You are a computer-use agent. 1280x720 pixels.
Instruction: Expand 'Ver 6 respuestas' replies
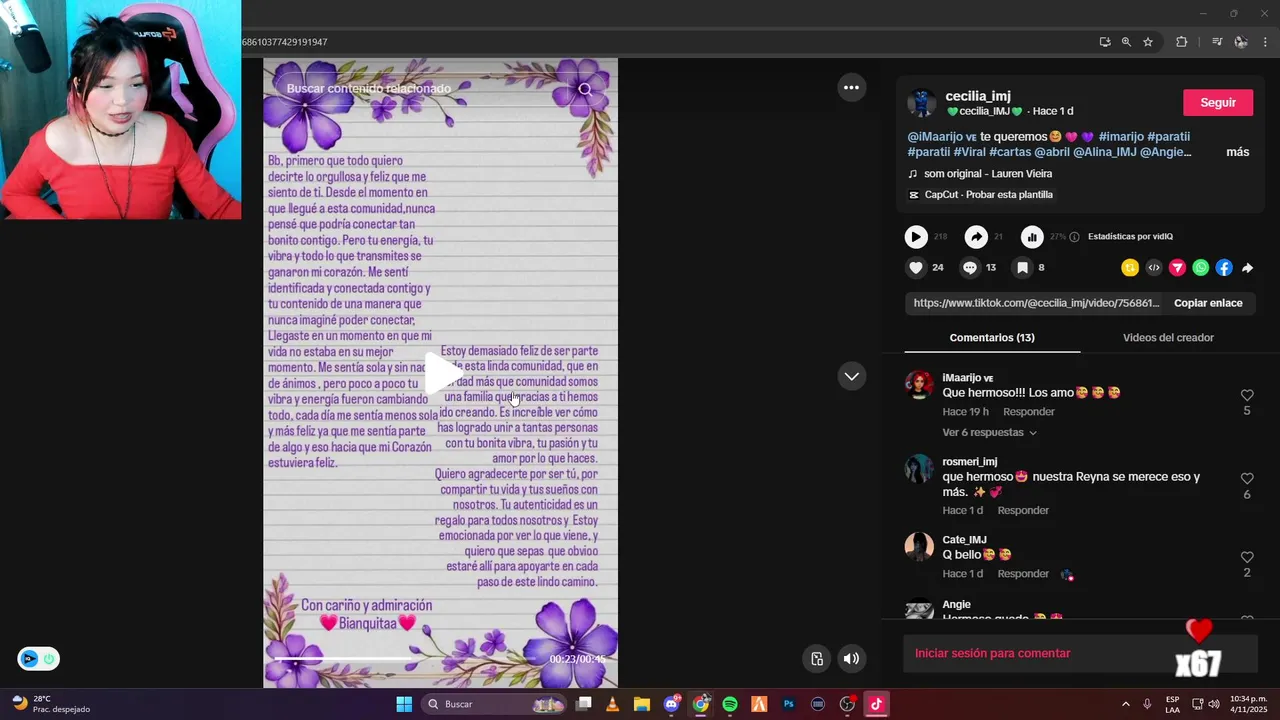coord(990,433)
